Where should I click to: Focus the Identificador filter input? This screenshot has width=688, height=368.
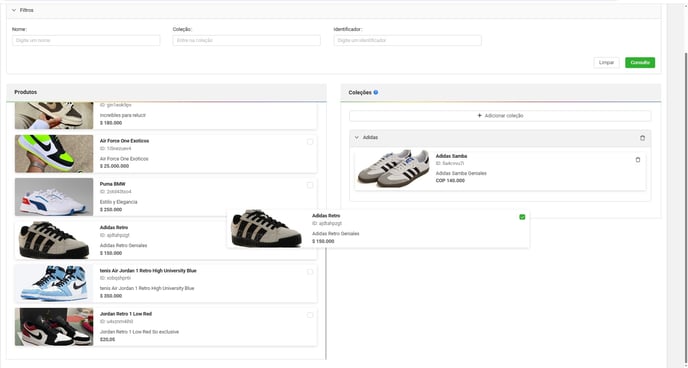coord(407,40)
